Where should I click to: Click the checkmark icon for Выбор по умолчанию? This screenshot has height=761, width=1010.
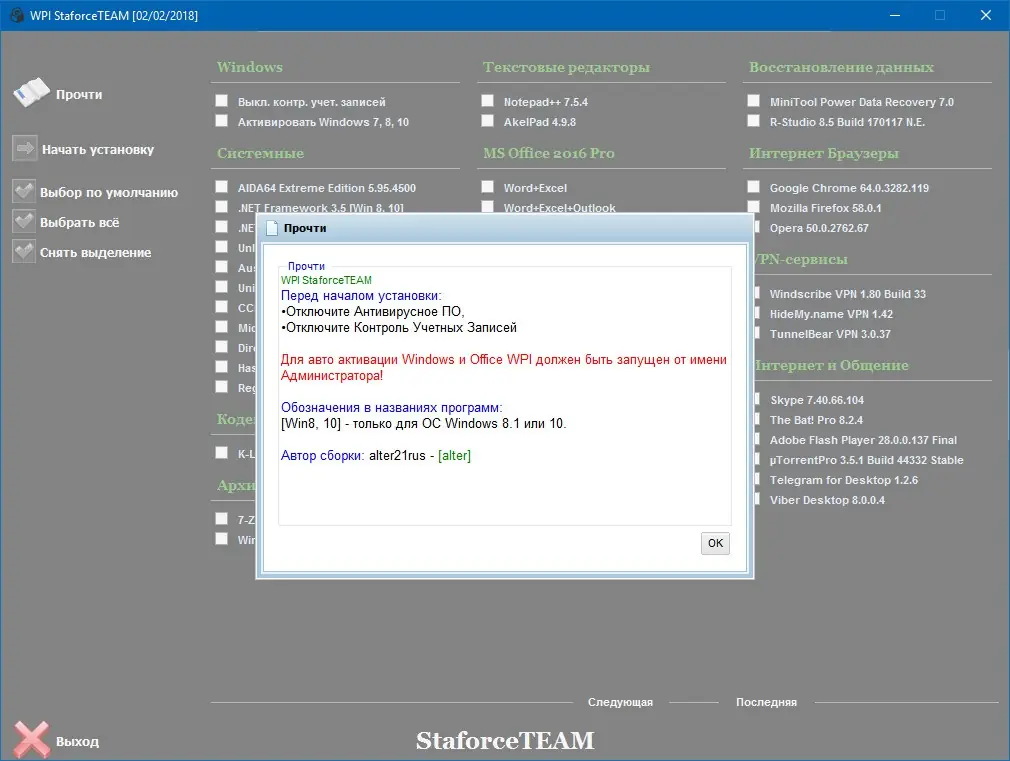[x=24, y=191]
